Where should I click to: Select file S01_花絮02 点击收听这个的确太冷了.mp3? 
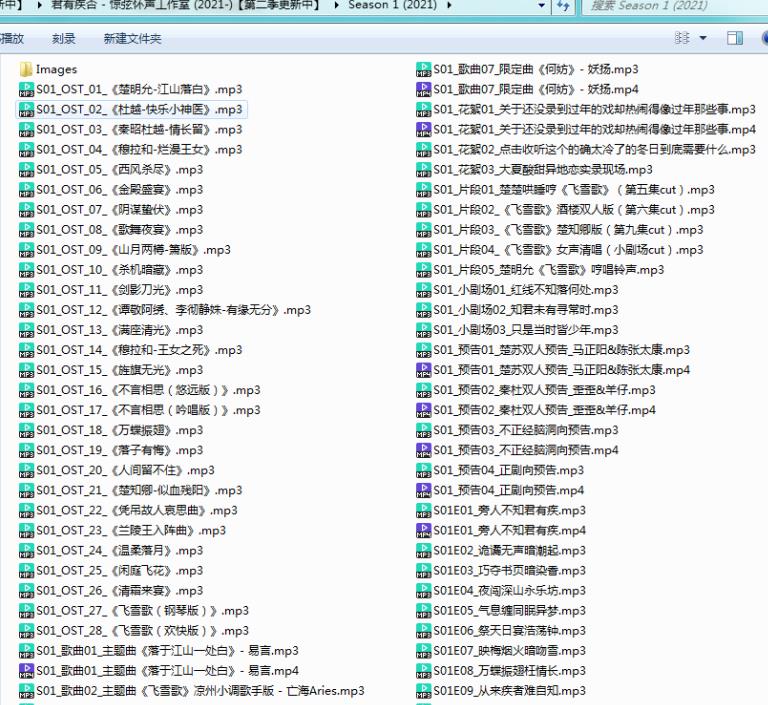587,149
